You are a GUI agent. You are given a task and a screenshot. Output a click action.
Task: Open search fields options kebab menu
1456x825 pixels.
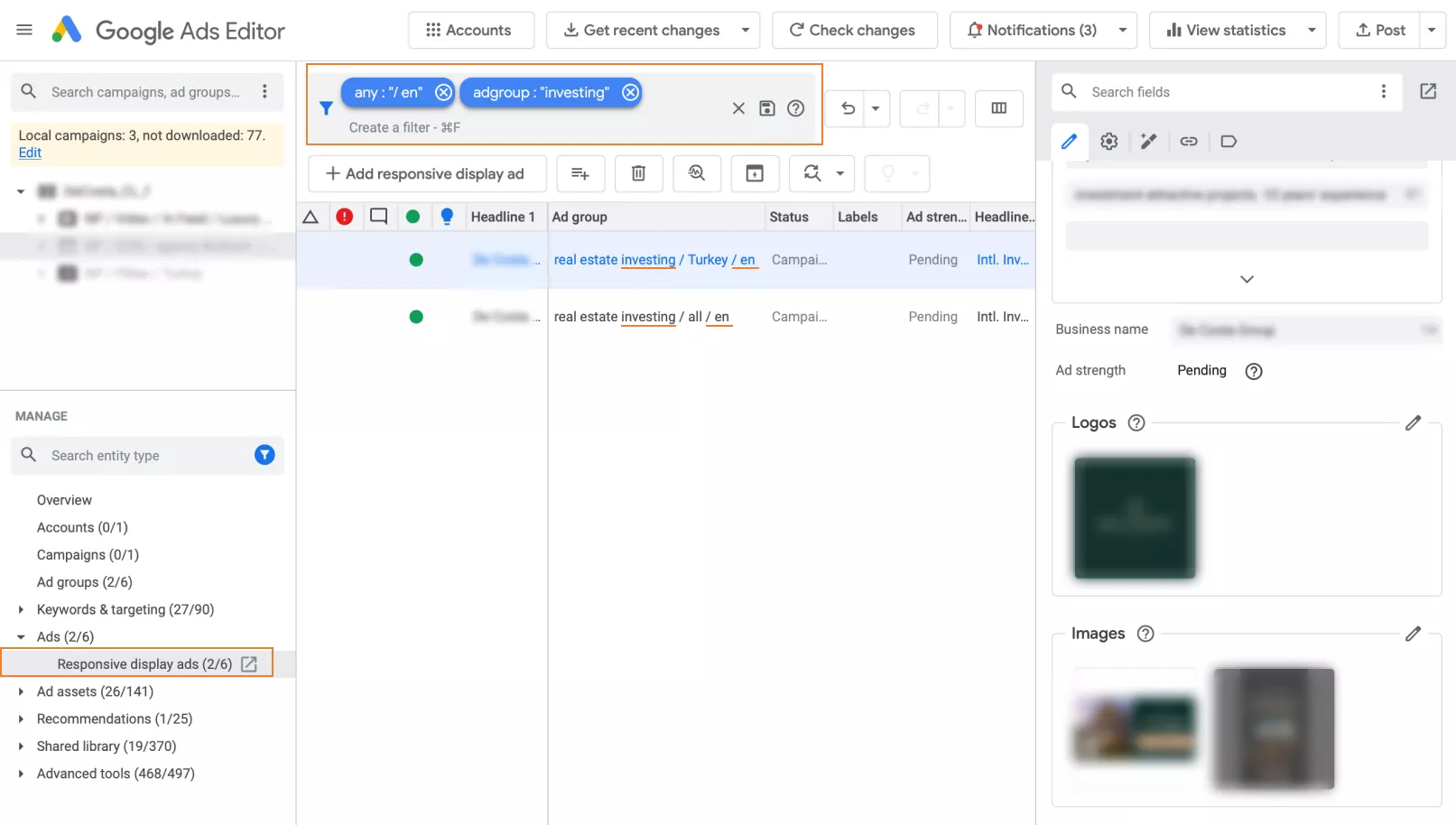tap(1383, 91)
